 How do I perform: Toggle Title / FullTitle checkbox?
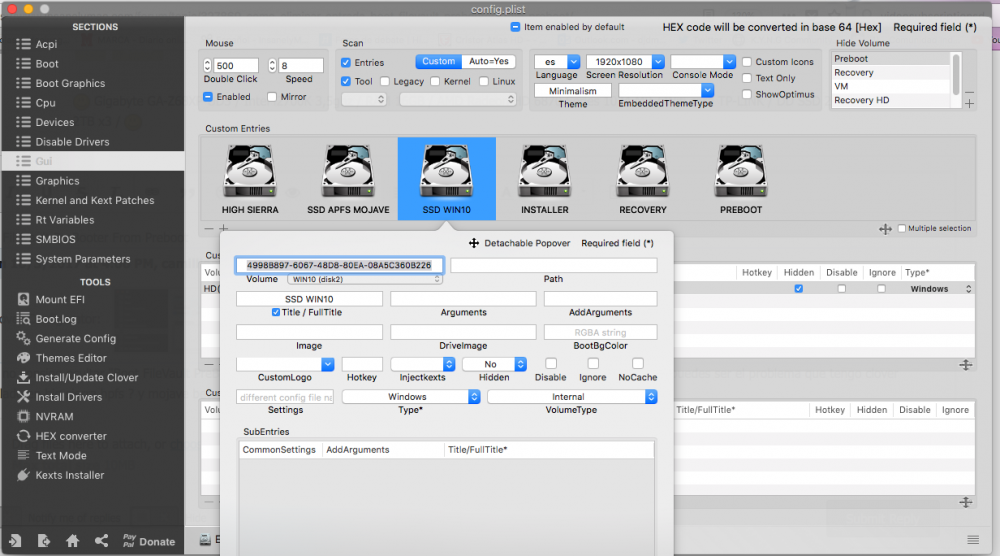276,312
